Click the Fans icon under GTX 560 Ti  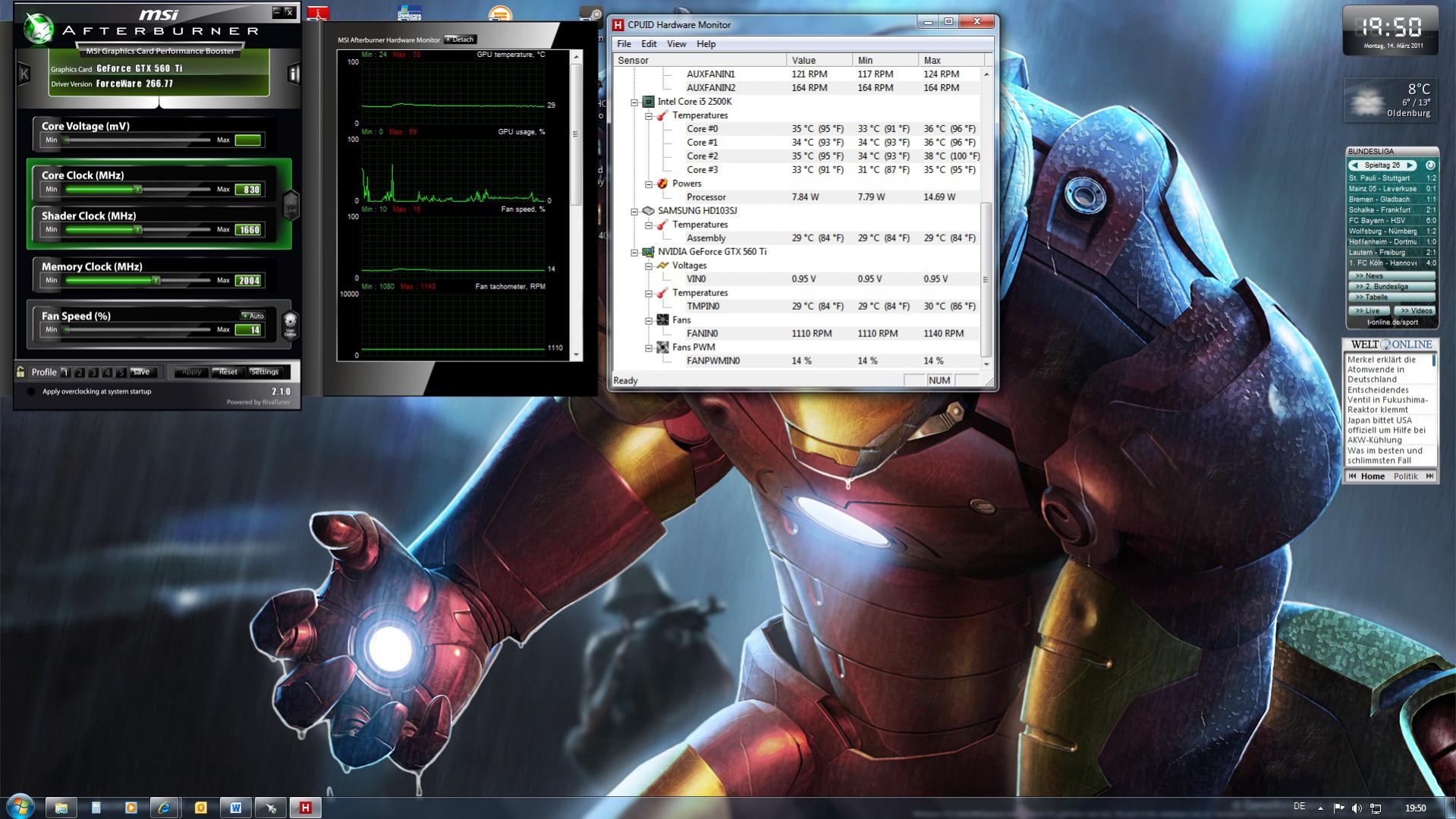click(662, 320)
